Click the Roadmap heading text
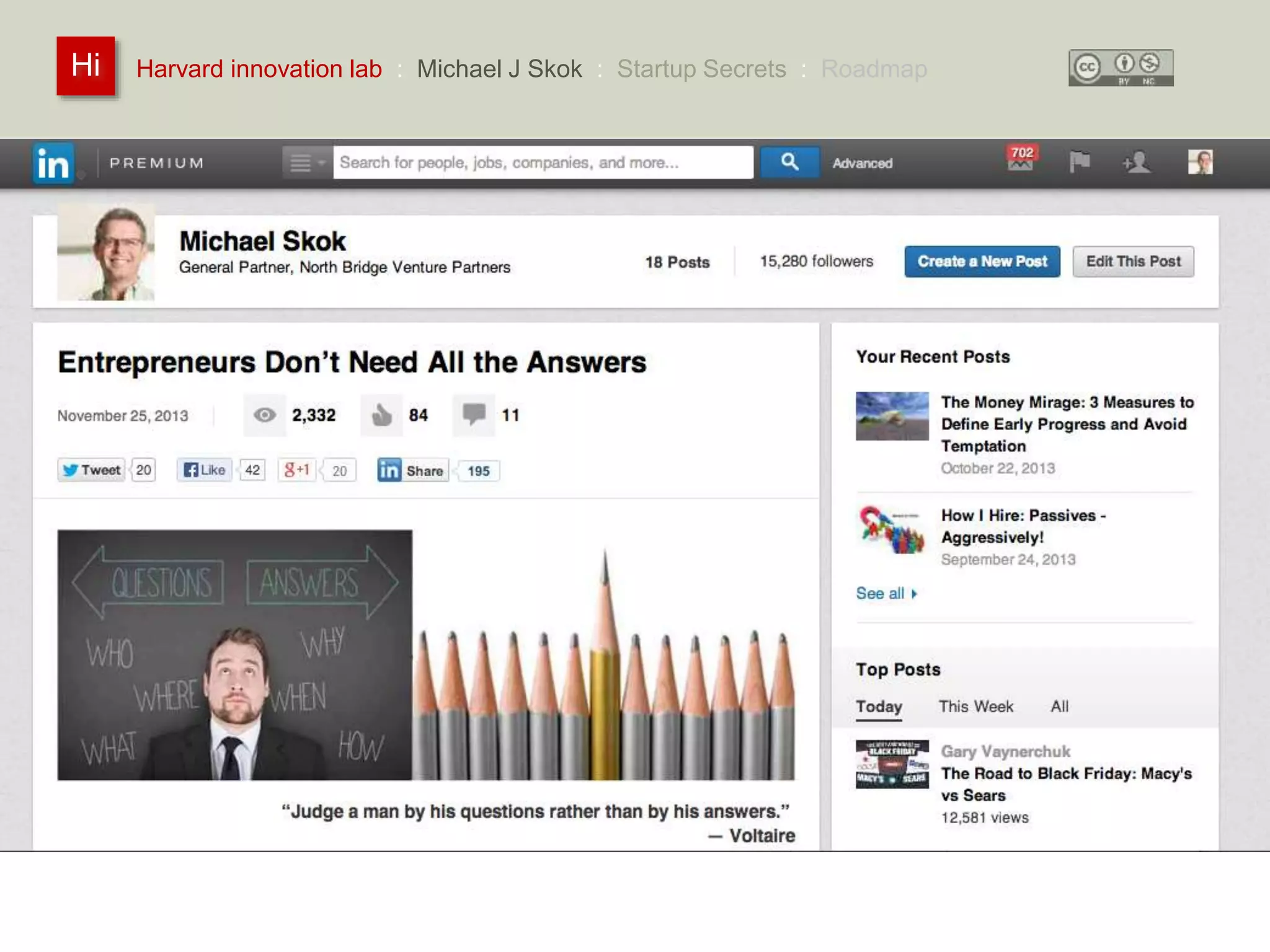1270x952 pixels. (x=874, y=69)
